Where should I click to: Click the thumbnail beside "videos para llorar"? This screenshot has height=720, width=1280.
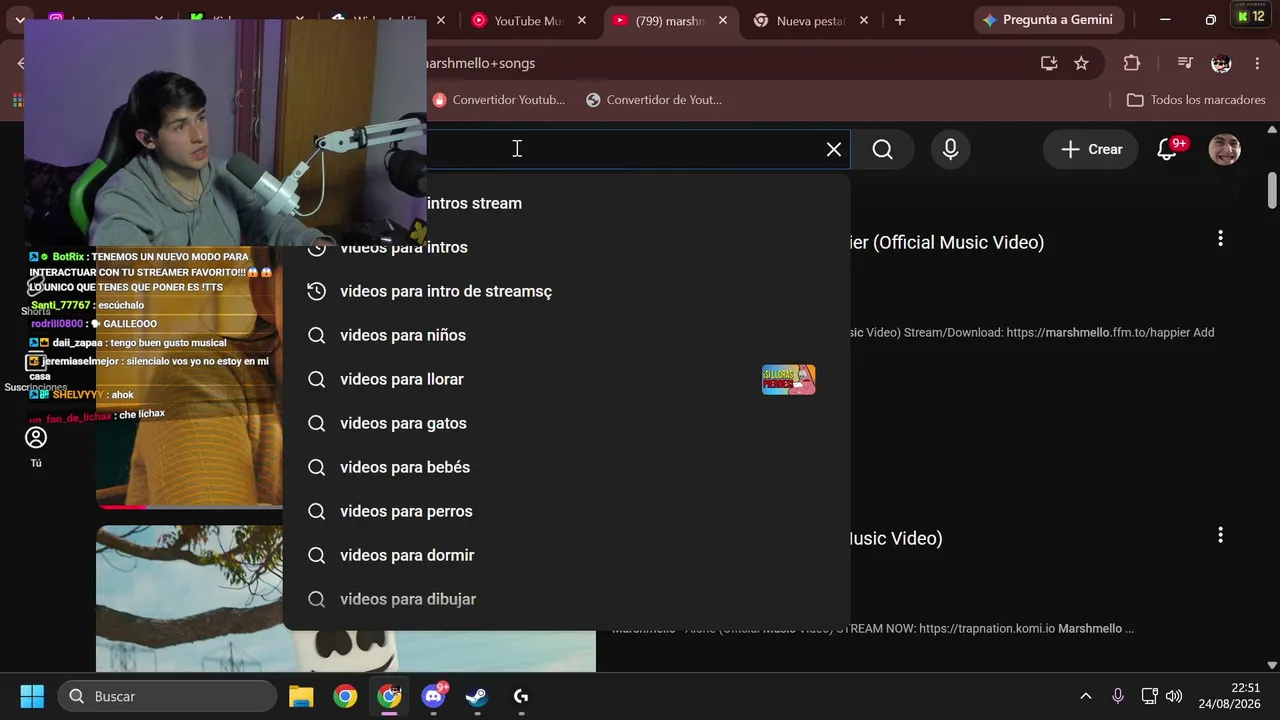coord(789,379)
